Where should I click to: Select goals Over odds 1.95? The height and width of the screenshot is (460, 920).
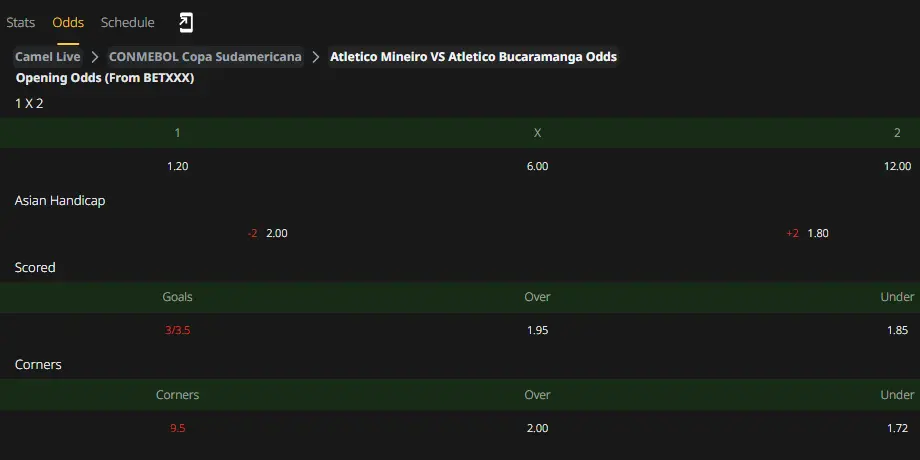[537, 330]
